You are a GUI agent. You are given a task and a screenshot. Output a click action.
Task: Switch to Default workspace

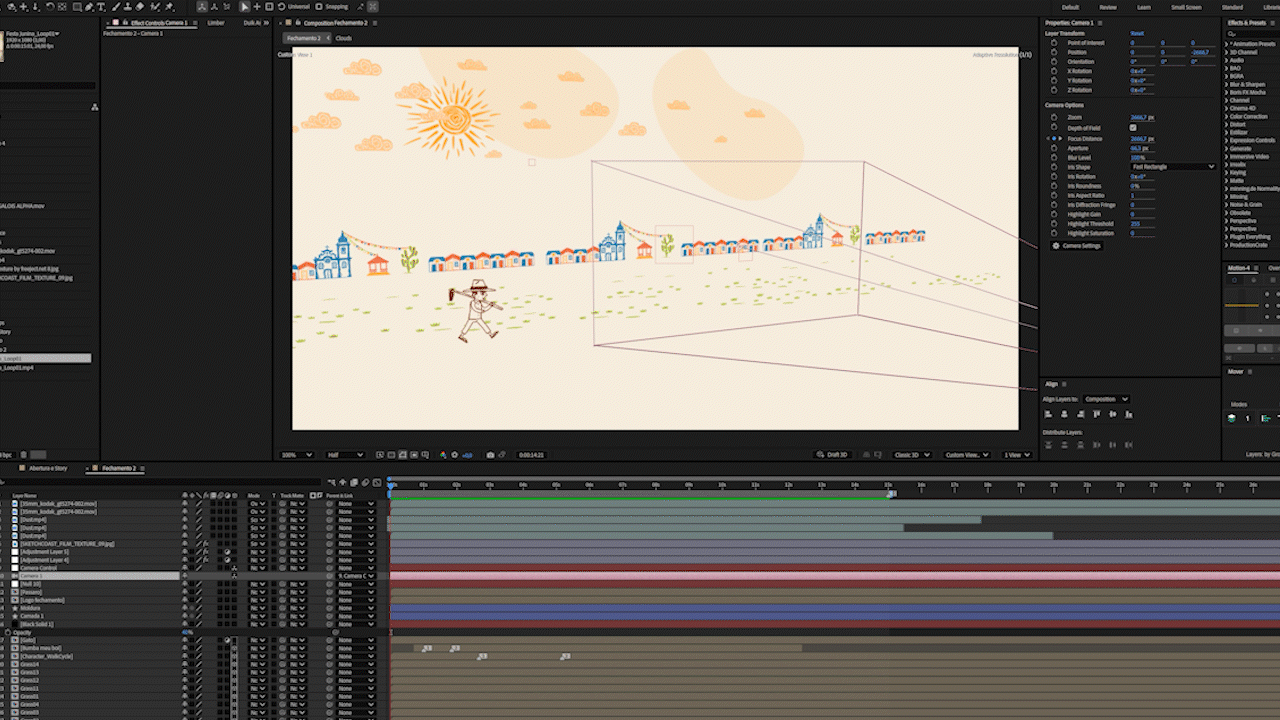click(x=1070, y=7)
